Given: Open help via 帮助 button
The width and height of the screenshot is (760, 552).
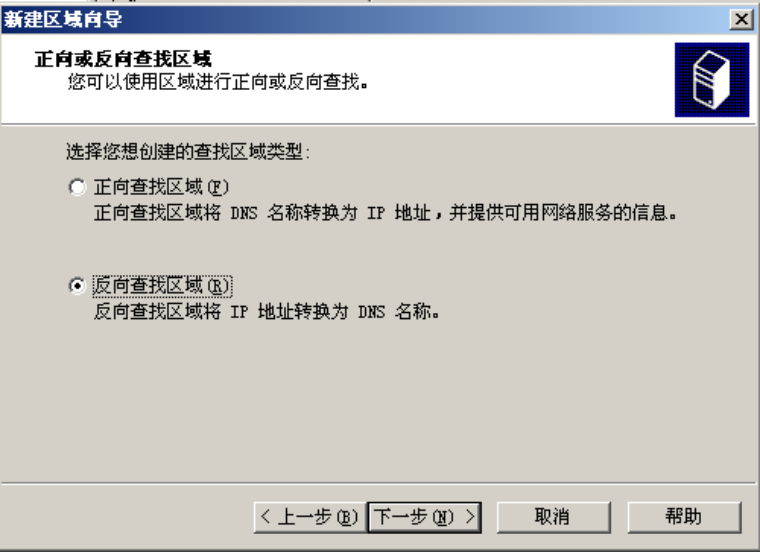Looking at the screenshot, I should pyautogui.click(x=684, y=517).
